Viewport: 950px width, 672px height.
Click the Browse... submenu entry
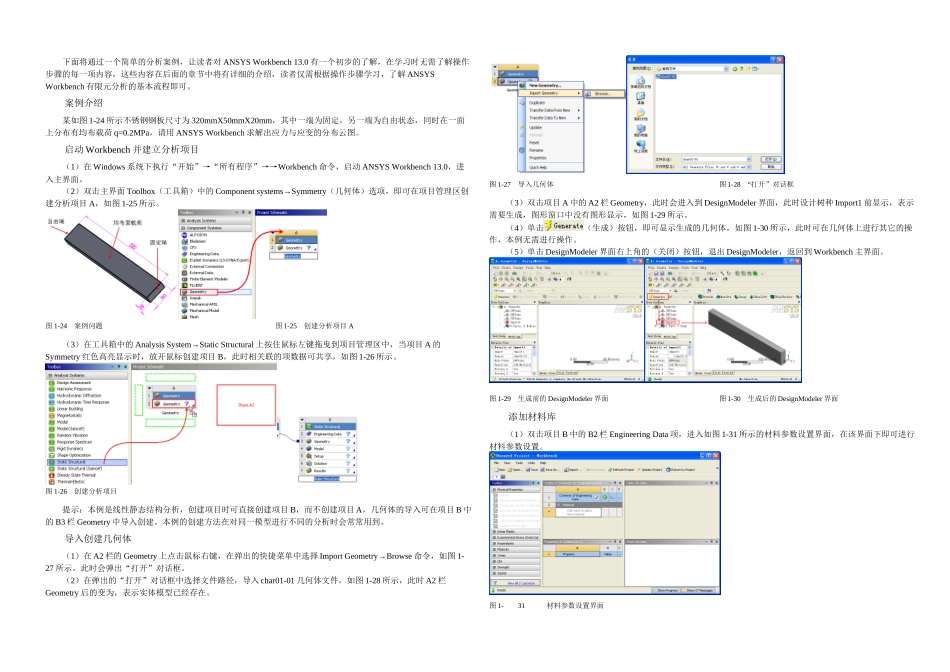click(x=604, y=94)
